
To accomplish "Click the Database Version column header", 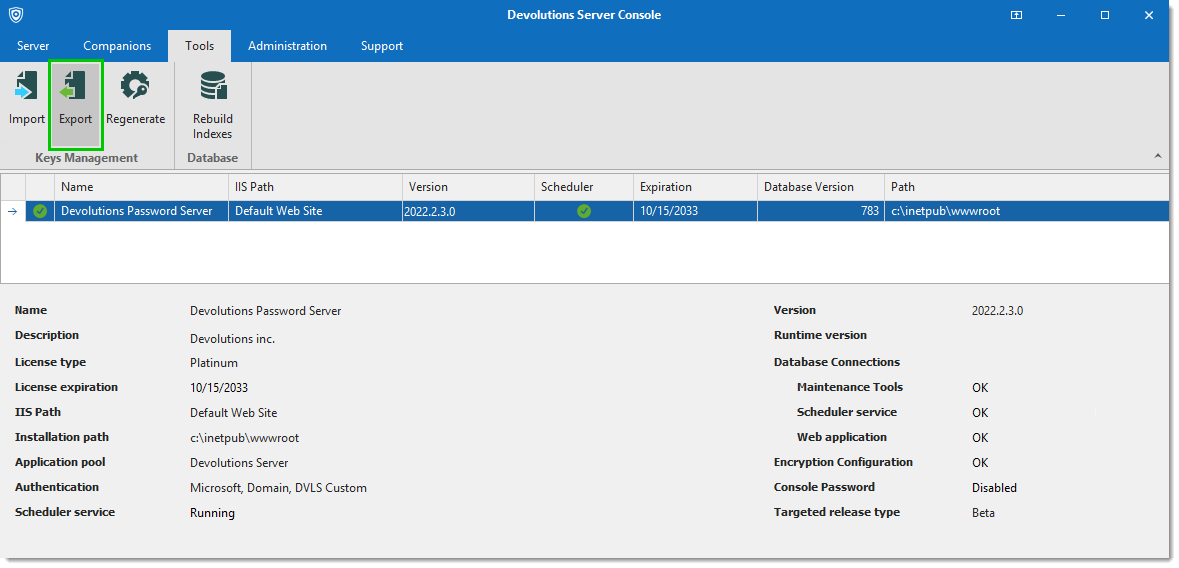I will [809, 187].
